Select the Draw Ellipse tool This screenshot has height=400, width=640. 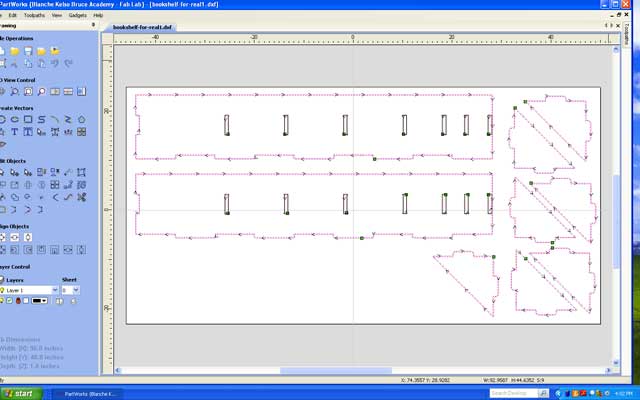point(15,119)
